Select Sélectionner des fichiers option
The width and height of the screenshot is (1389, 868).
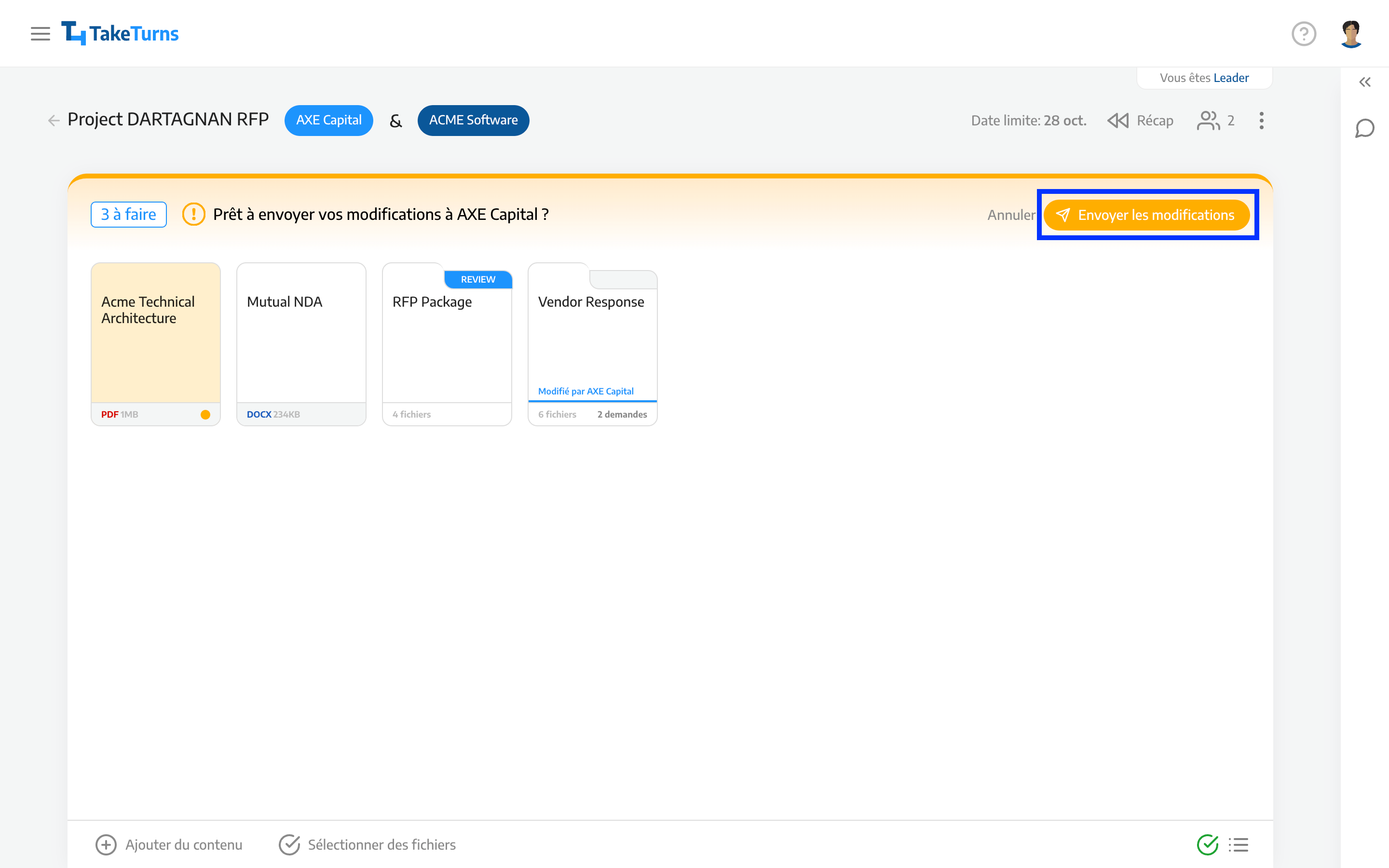point(382,845)
